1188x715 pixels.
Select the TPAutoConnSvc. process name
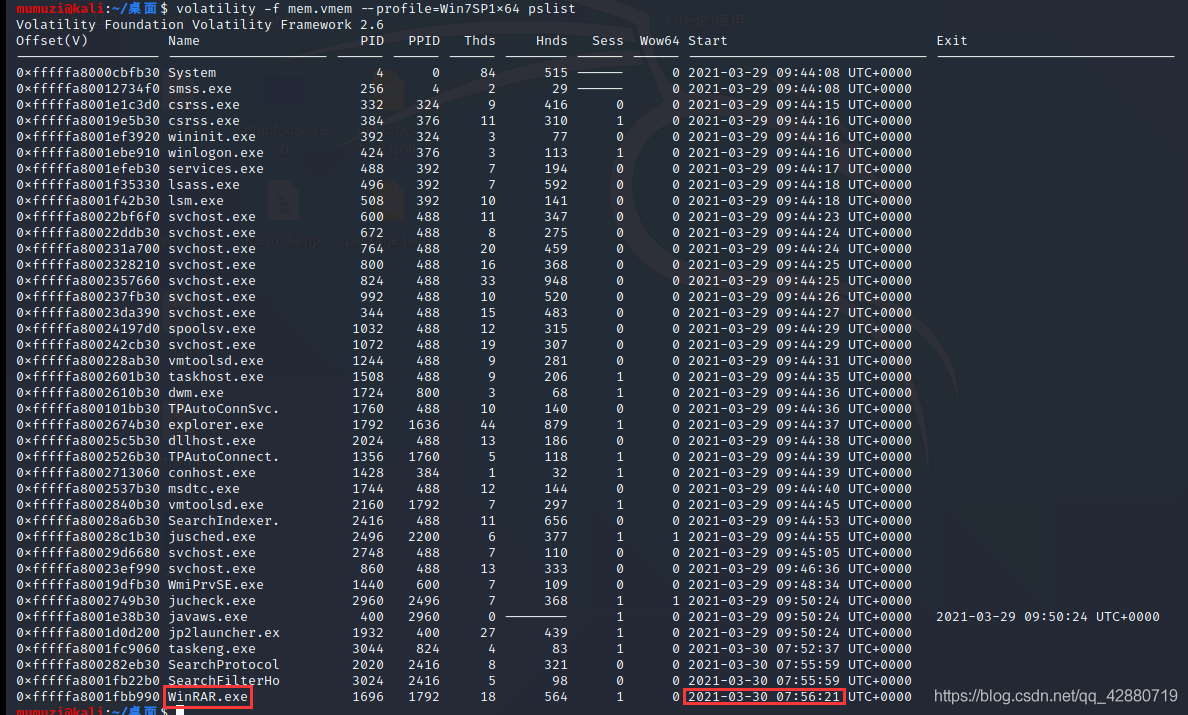pyautogui.click(x=224, y=408)
